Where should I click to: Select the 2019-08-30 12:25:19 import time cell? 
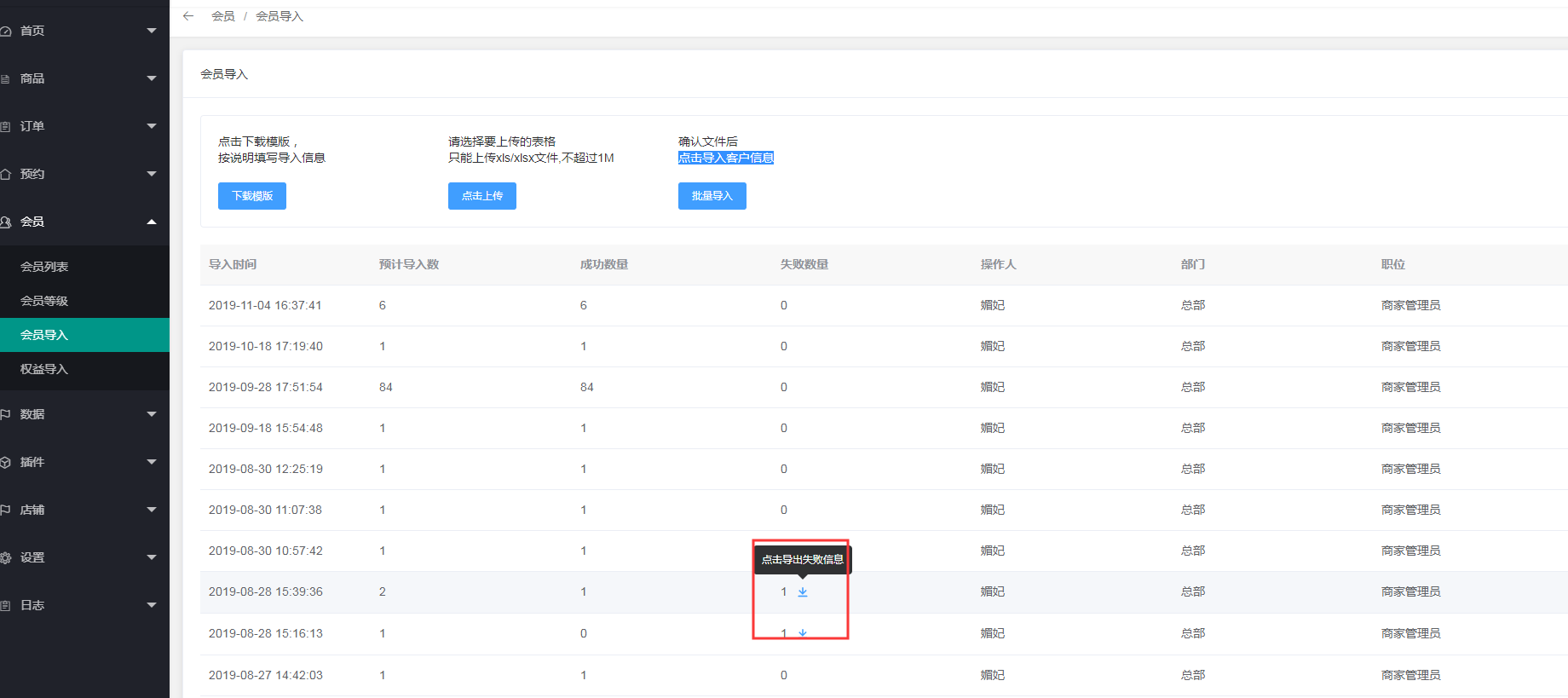click(x=266, y=469)
